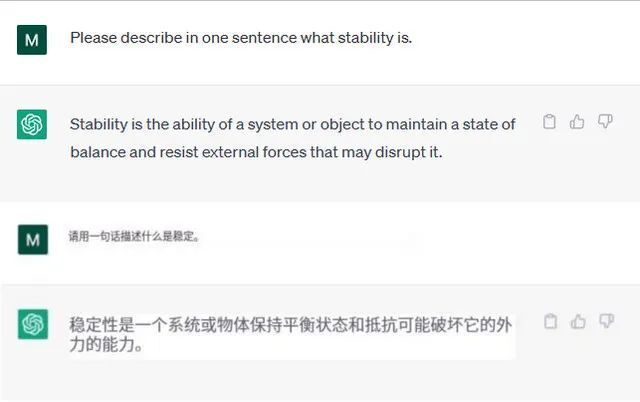Click the first user avatar M
The image size is (640, 402).
click(32, 40)
